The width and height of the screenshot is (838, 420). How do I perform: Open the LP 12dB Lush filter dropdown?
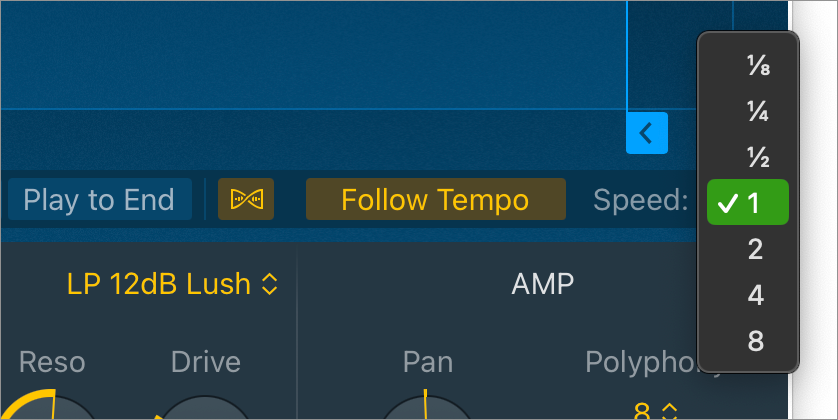[x=172, y=284]
